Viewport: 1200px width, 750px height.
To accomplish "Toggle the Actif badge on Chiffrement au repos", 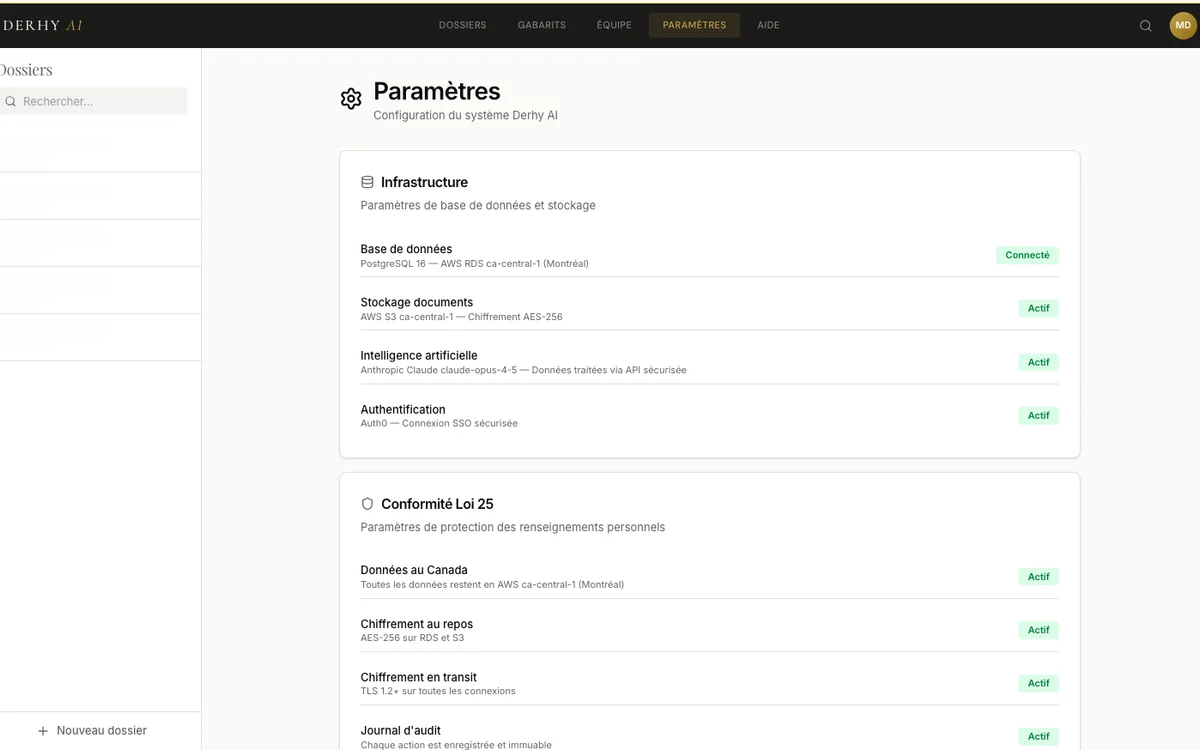I will [1038, 630].
